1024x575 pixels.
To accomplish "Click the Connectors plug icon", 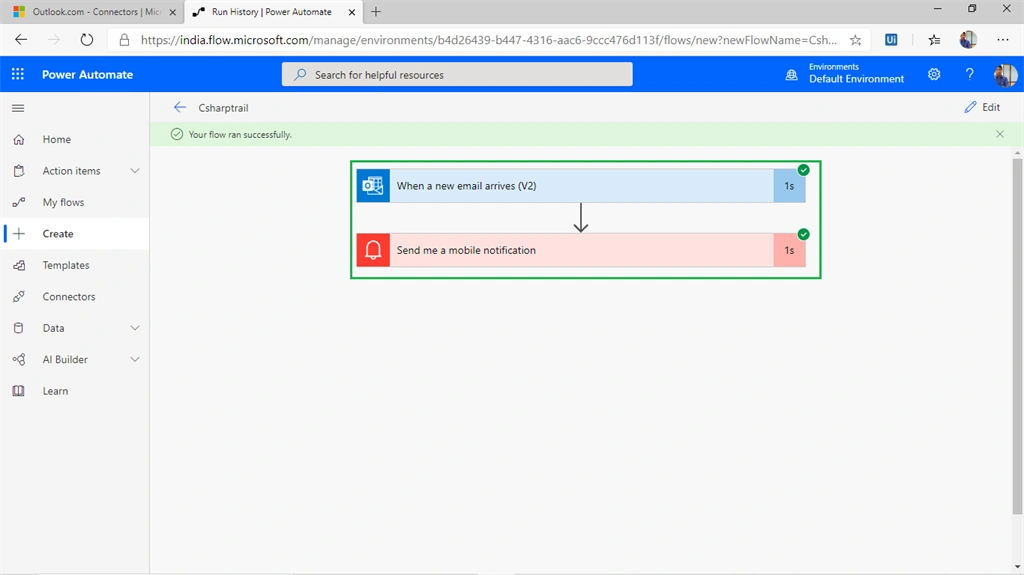I will (19, 297).
